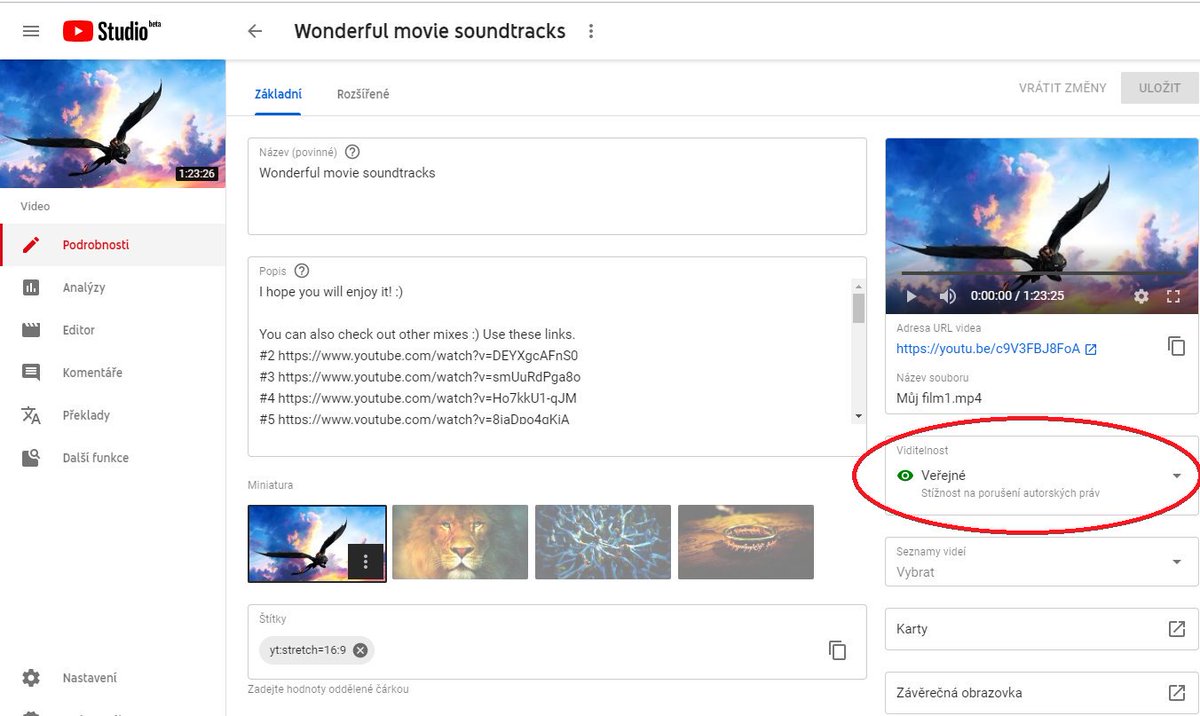Click the Karty external-link icon
Image resolution: width=1200 pixels, height=716 pixels.
[1177, 629]
